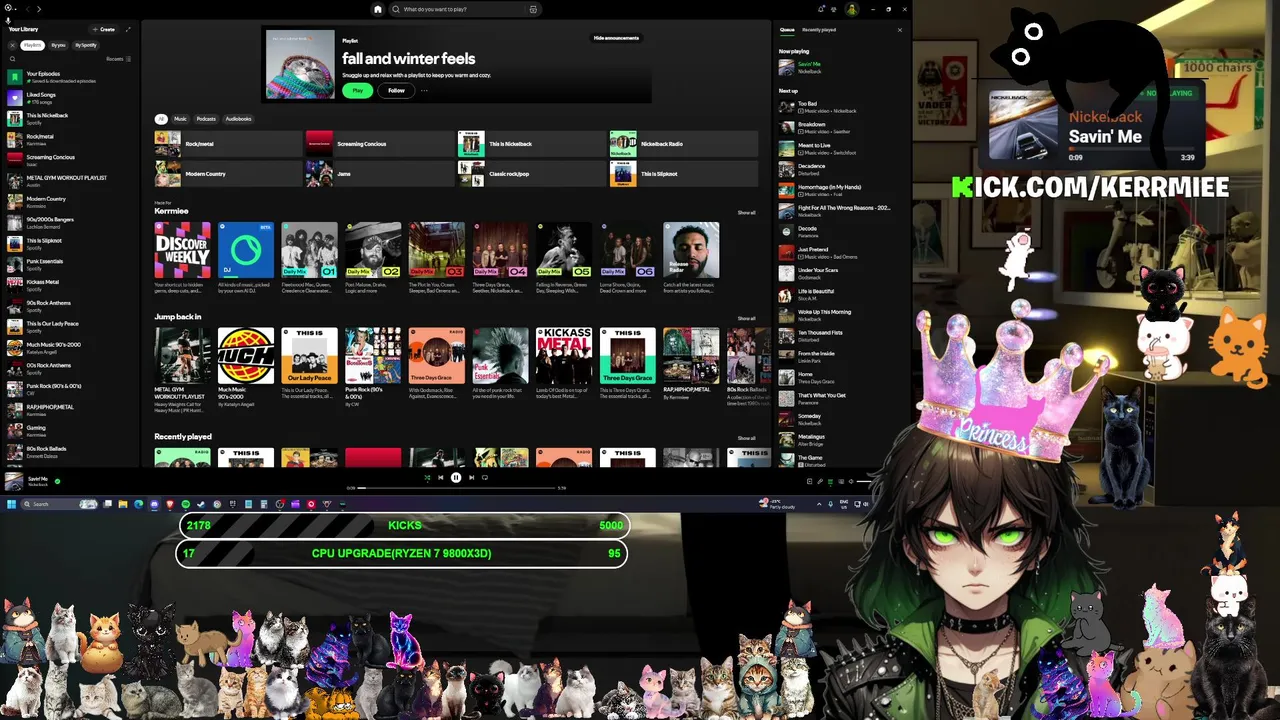
Task: Skip to the next track
Action: [x=472, y=478]
